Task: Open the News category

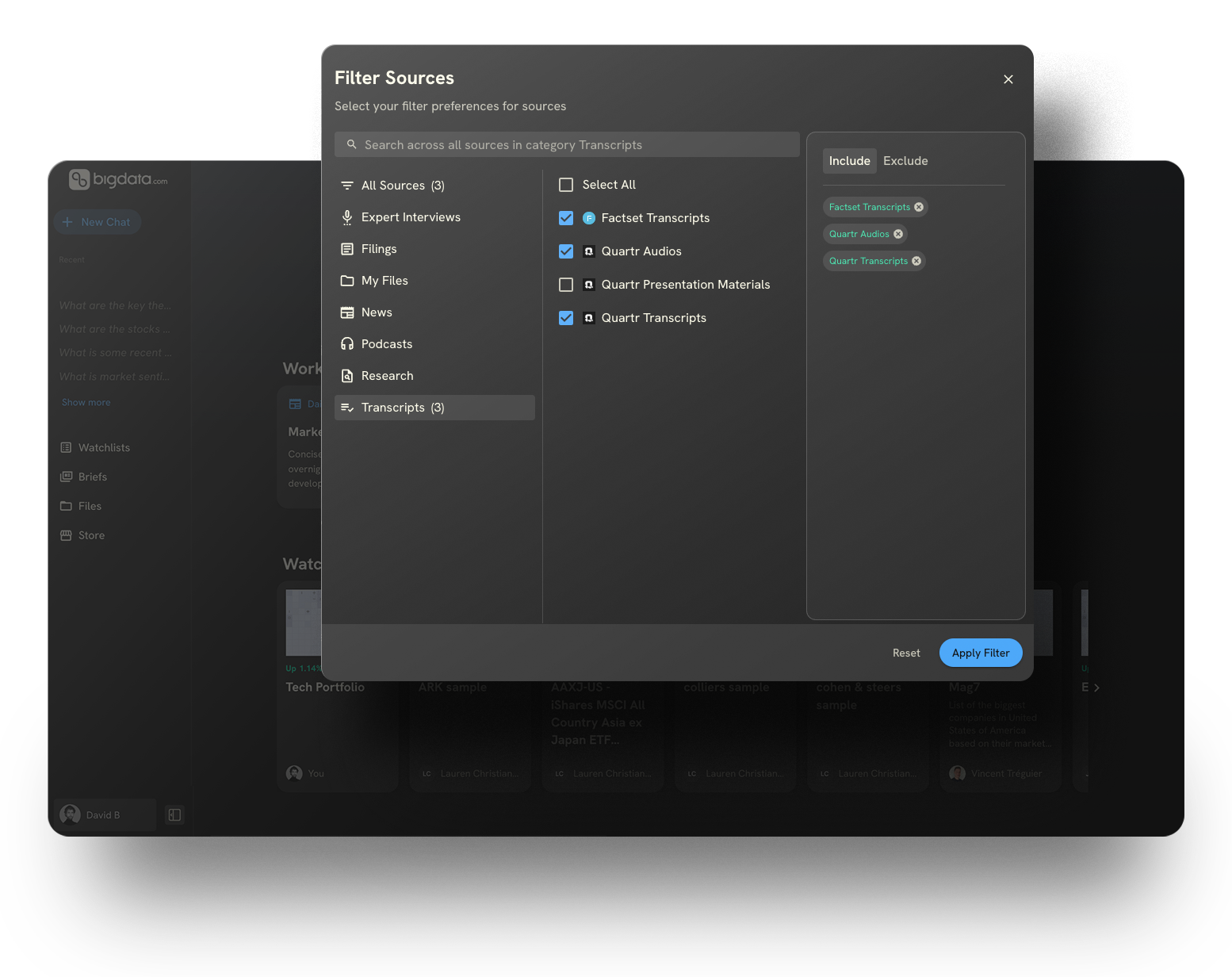Action: [434, 312]
